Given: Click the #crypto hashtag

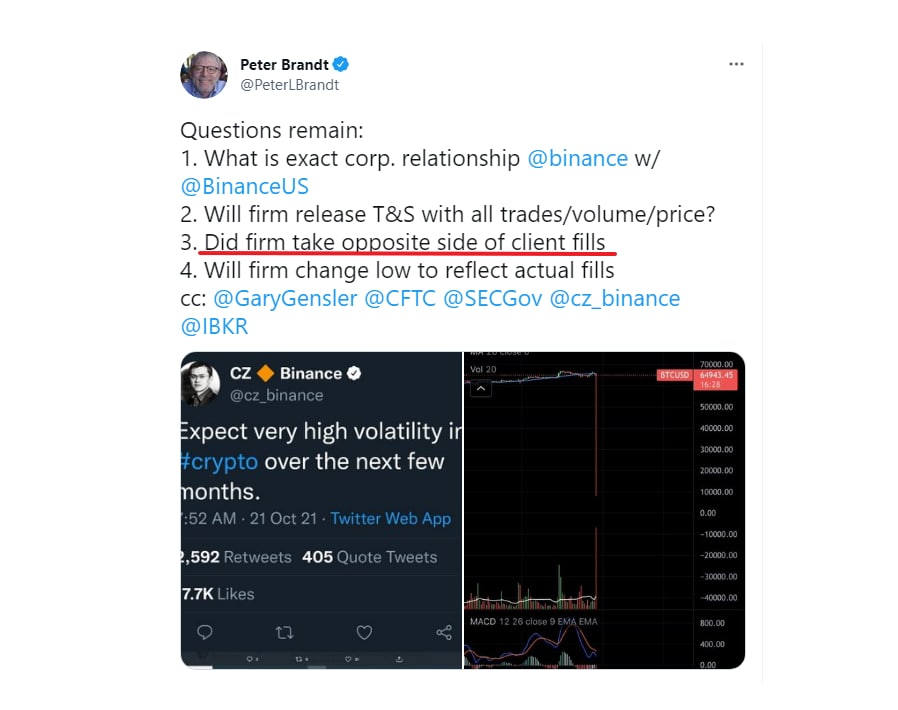Looking at the screenshot, I should 219,462.
